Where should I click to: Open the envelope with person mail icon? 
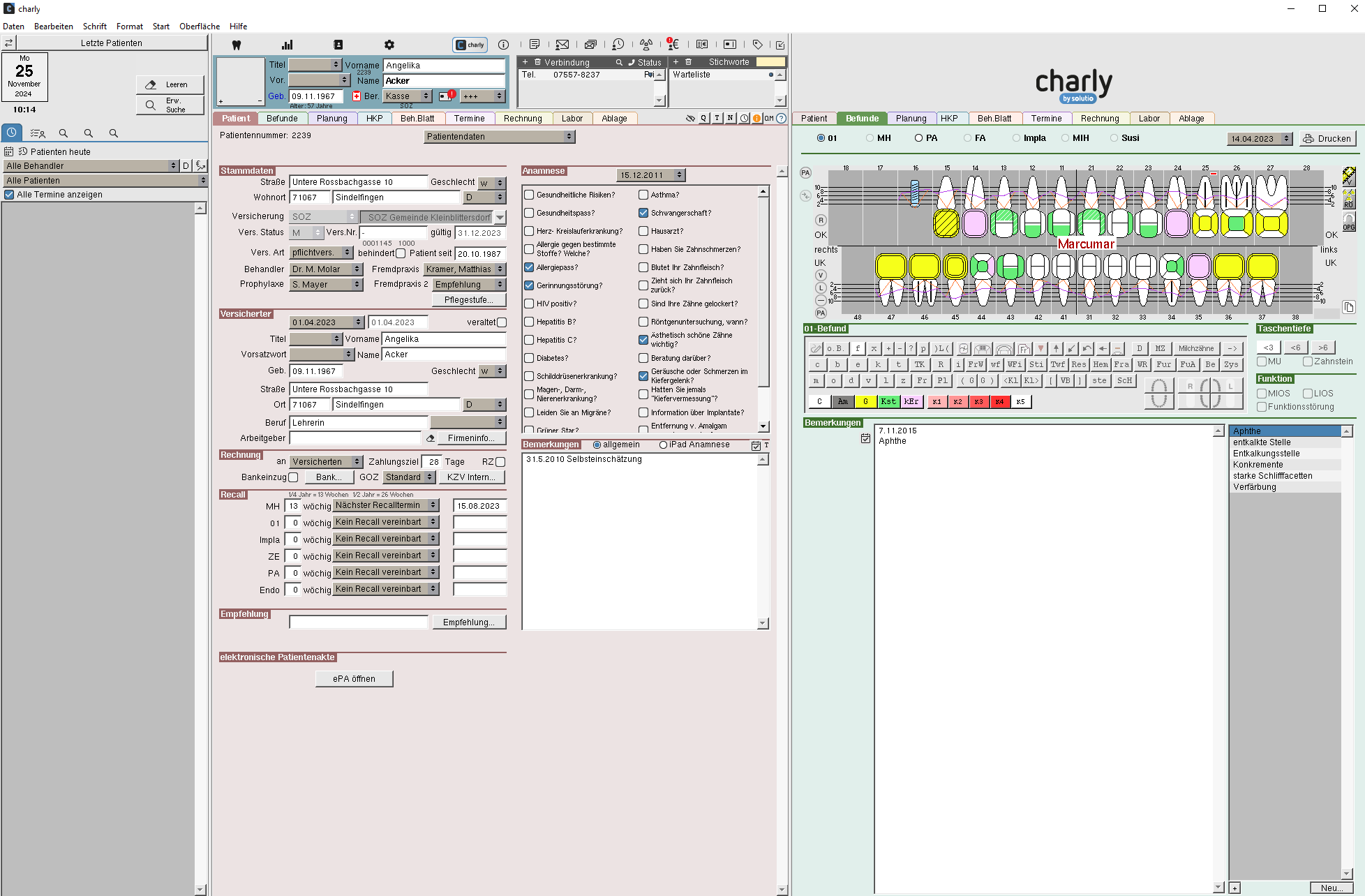562,45
